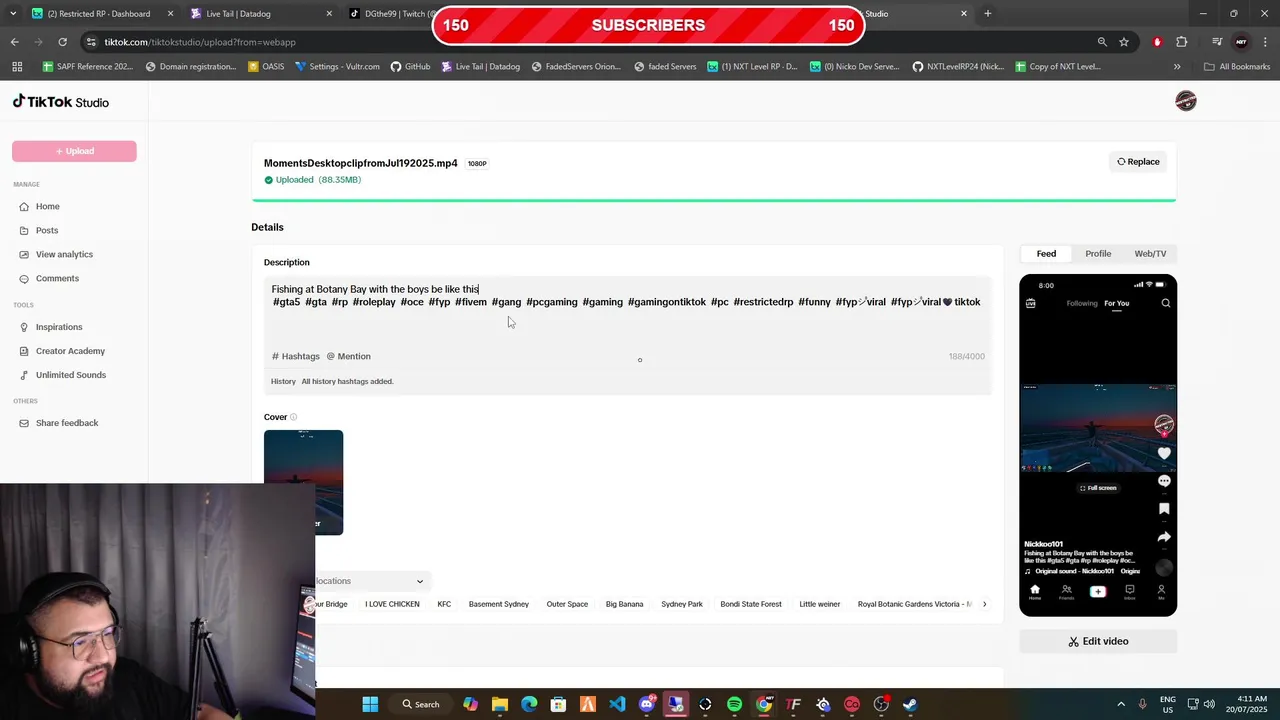Open GitHub bookmark
The image size is (1280, 720).
coord(410,67)
